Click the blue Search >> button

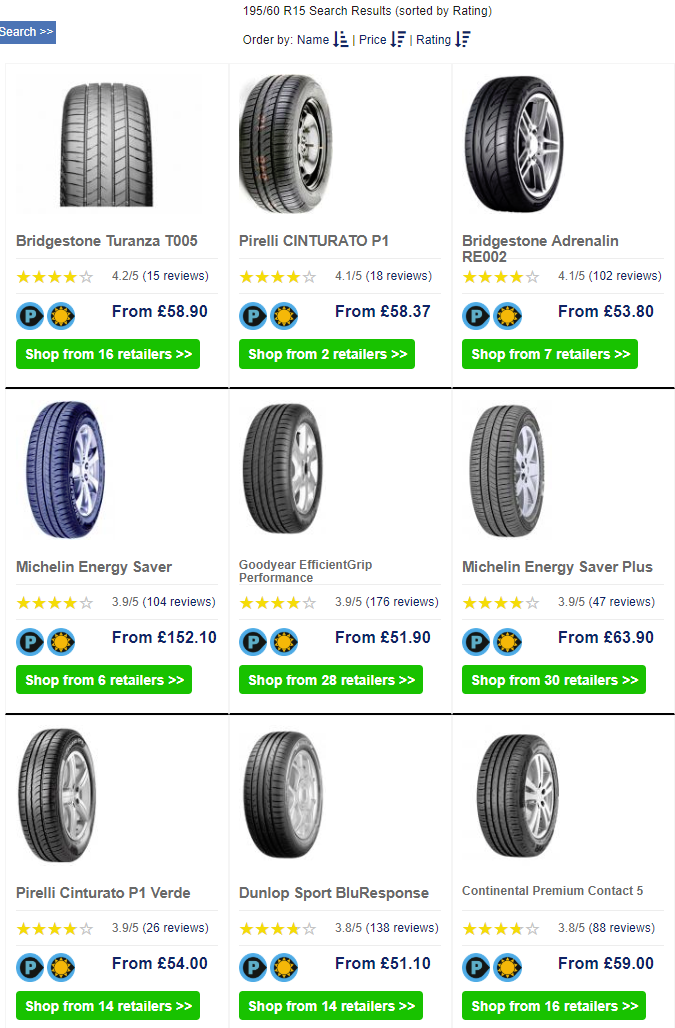click(x=27, y=32)
